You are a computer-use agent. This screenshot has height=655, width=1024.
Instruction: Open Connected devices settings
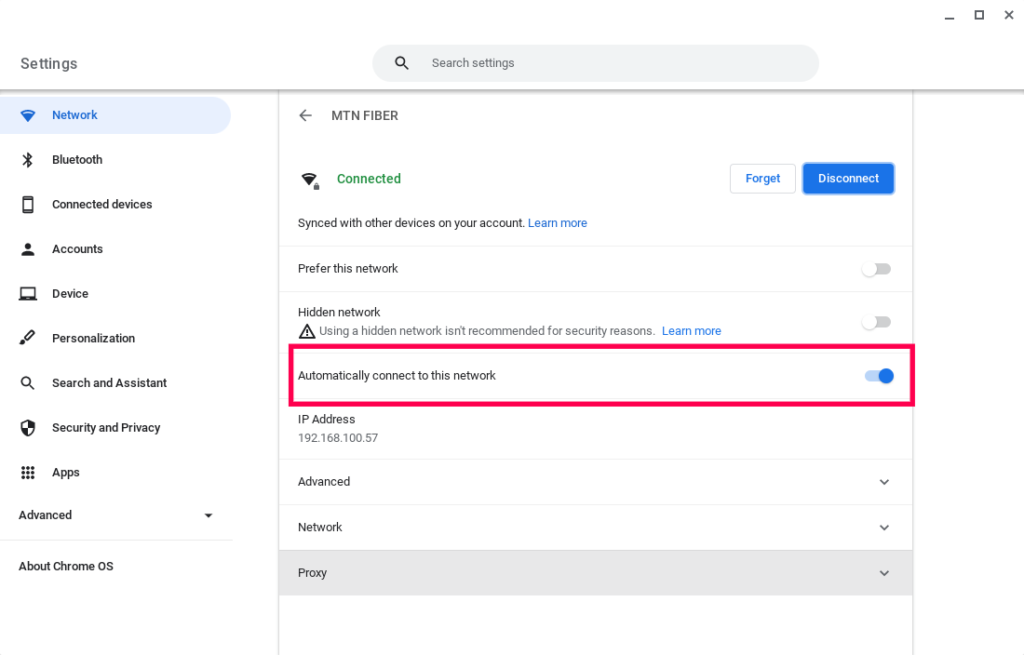[115, 204]
